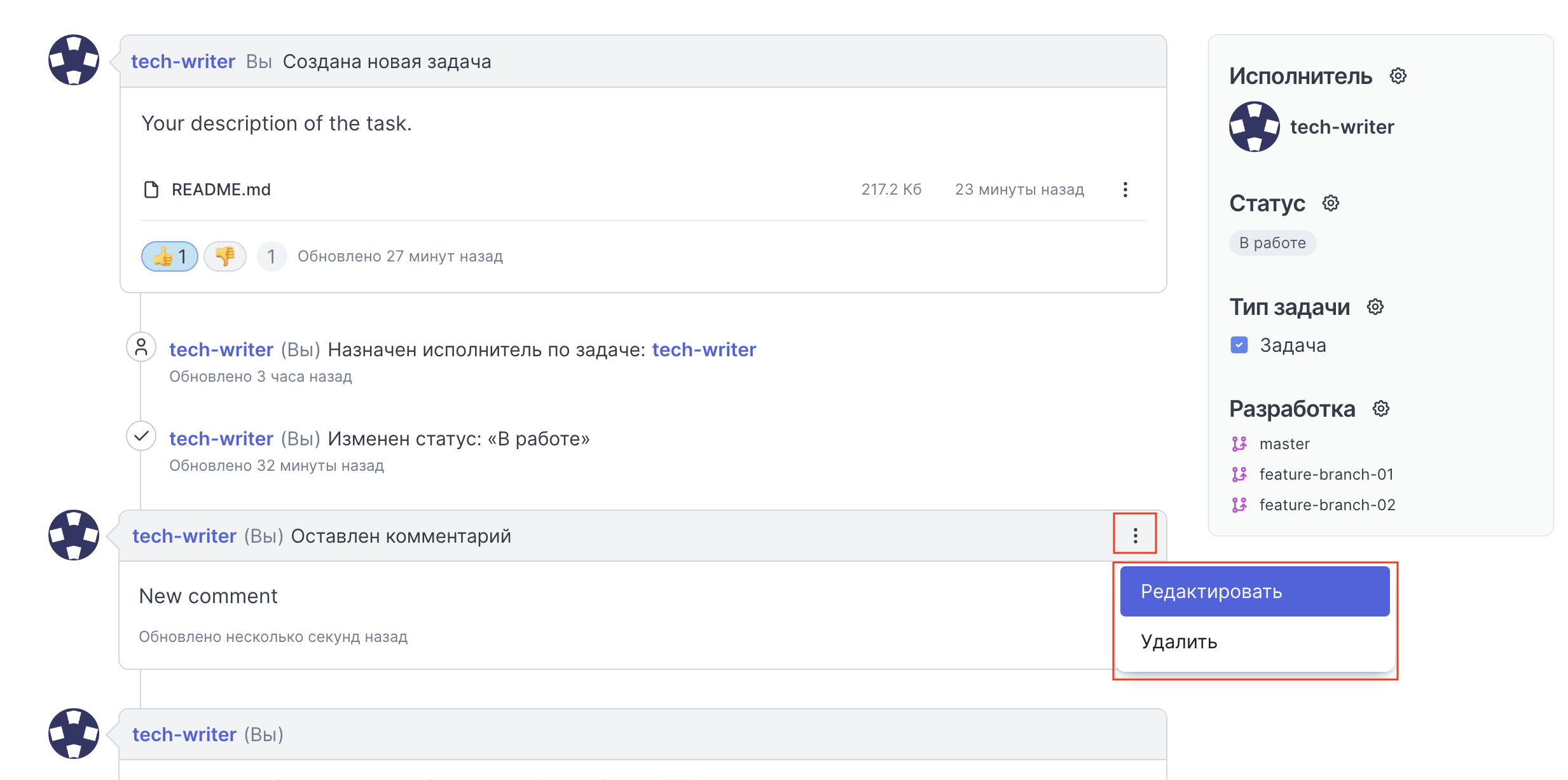1568x780 pixels.
Task: Click the person icon beside the assignee event
Action: 141,347
